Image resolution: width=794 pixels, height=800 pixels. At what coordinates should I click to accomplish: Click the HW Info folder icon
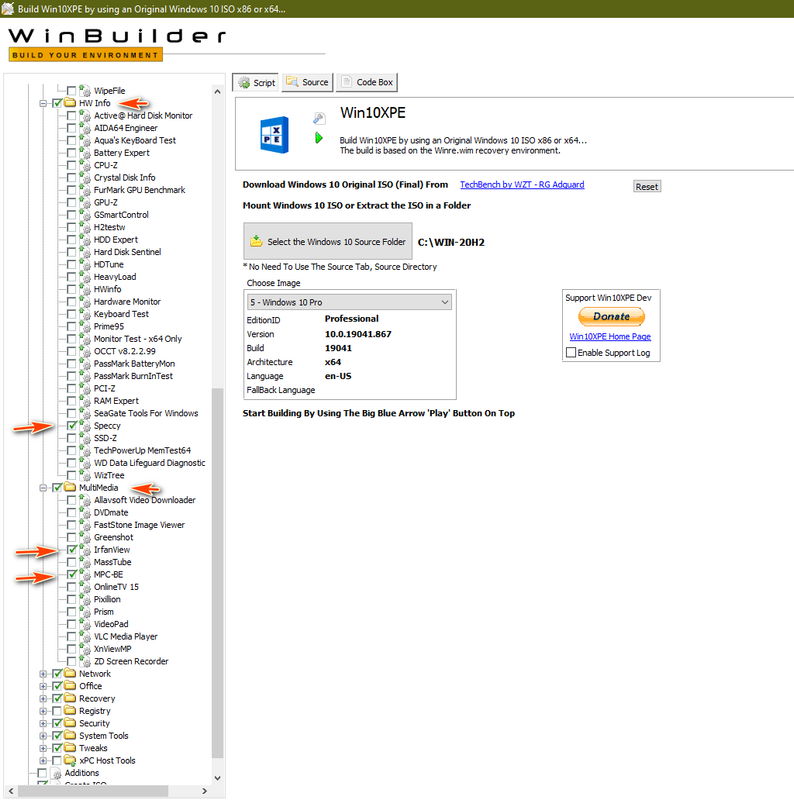[x=70, y=103]
